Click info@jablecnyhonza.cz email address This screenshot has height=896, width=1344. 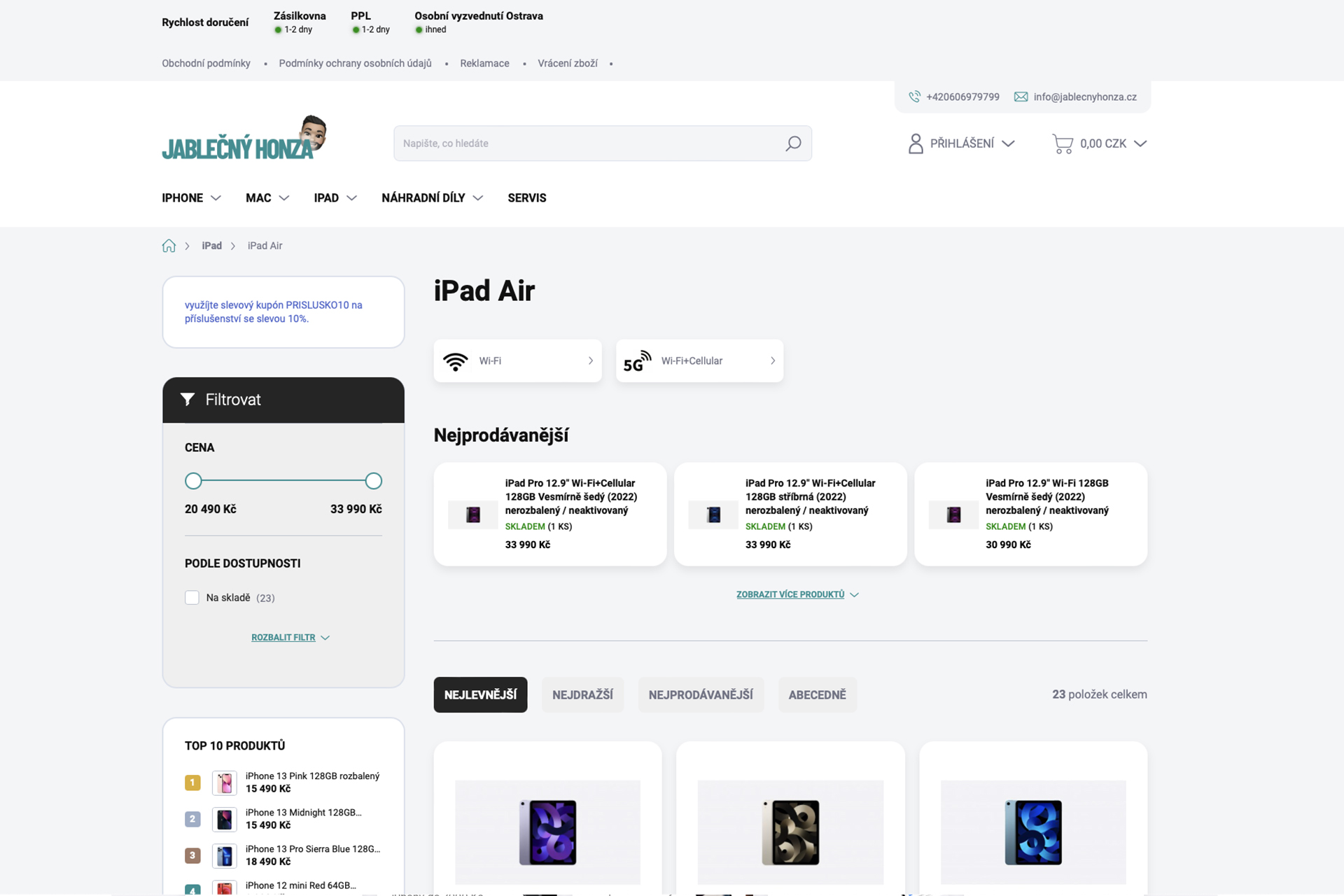click(1085, 97)
